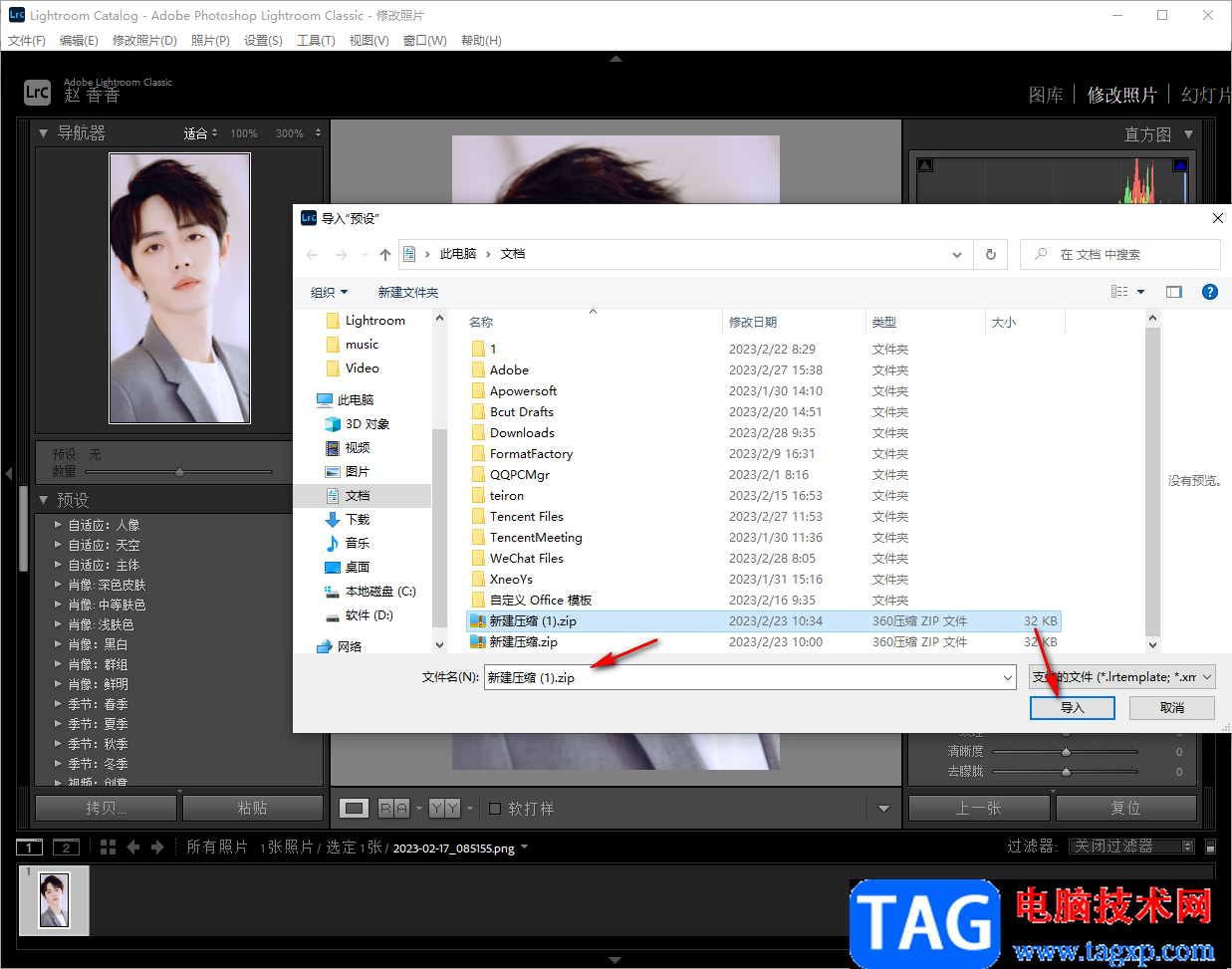Select 网络 in the navigation tree
The image size is (1232, 969).
pyautogui.click(x=349, y=646)
